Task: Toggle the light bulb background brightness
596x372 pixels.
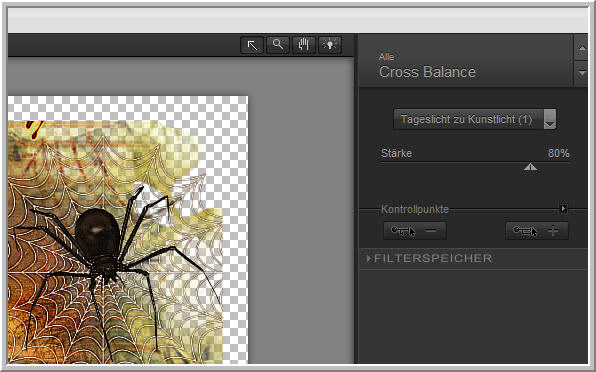Action: [x=330, y=46]
